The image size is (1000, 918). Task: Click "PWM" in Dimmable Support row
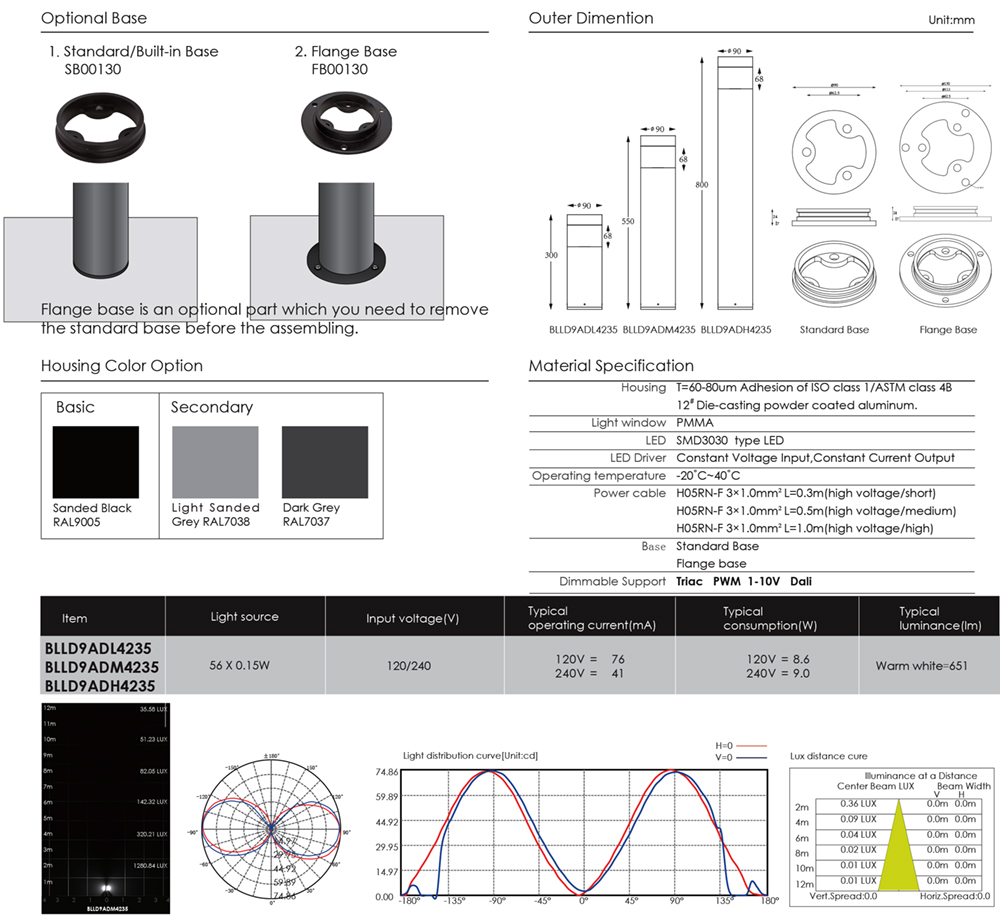[727, 581]
